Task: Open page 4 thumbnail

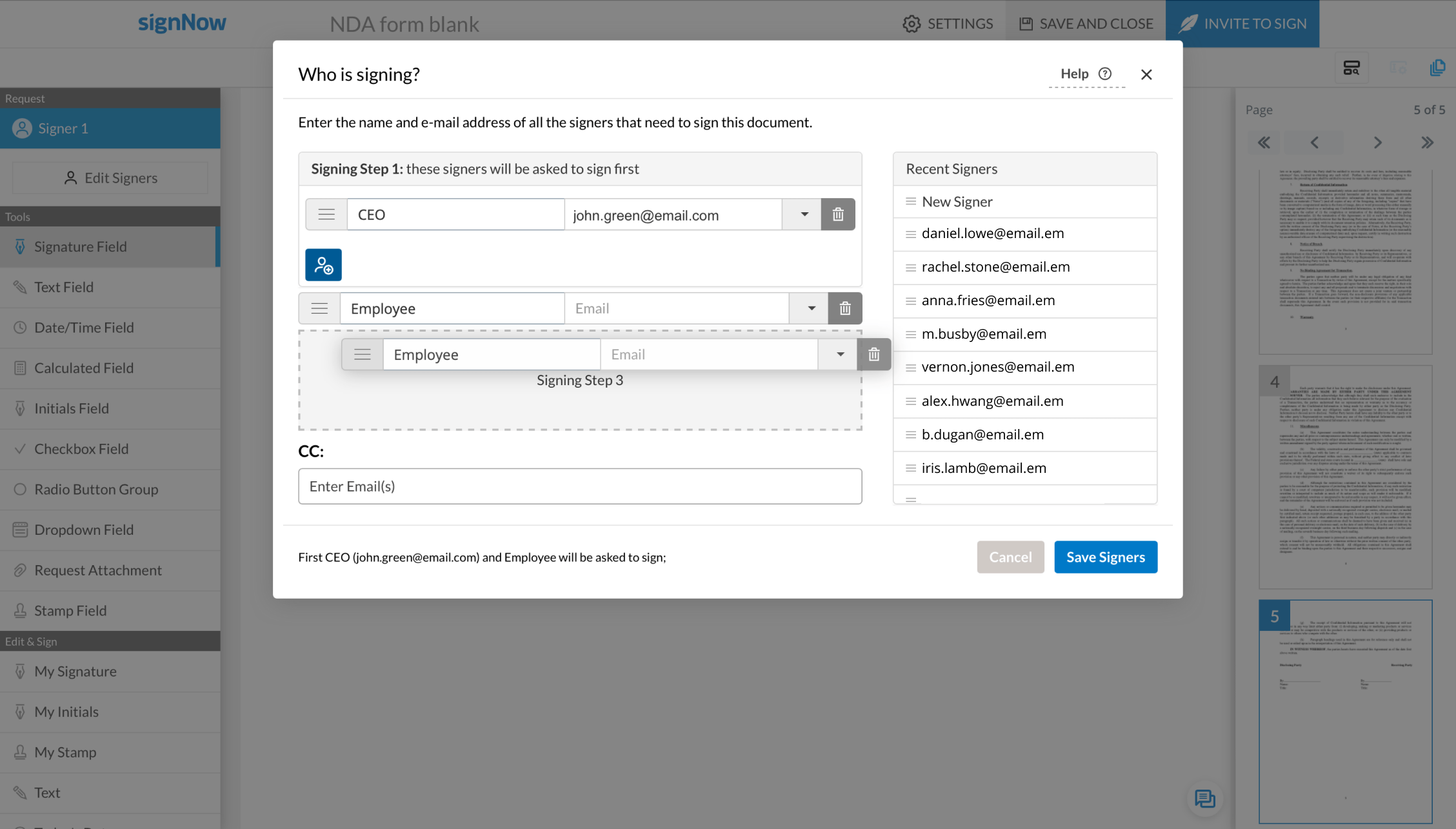Action: pyautogui.click(x=1345, y=477)
